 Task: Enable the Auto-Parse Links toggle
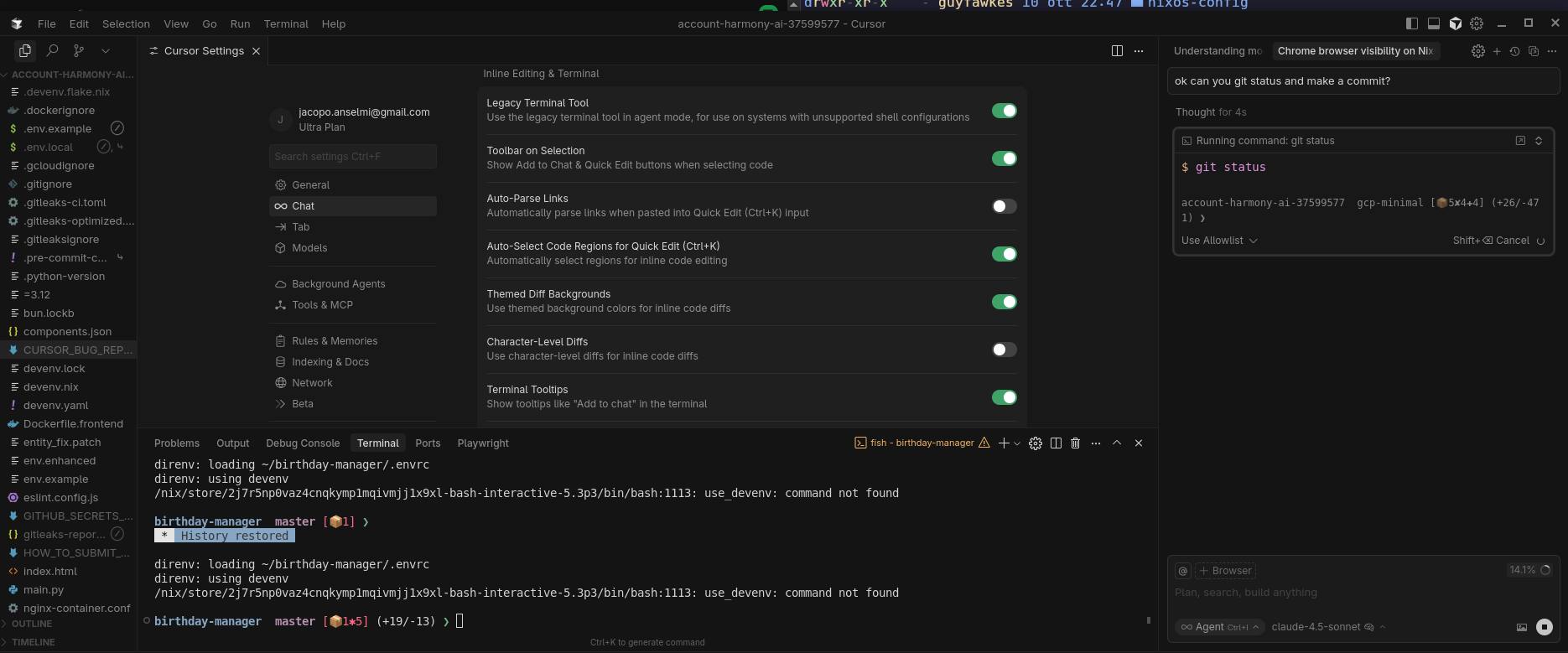point(1005,206)
